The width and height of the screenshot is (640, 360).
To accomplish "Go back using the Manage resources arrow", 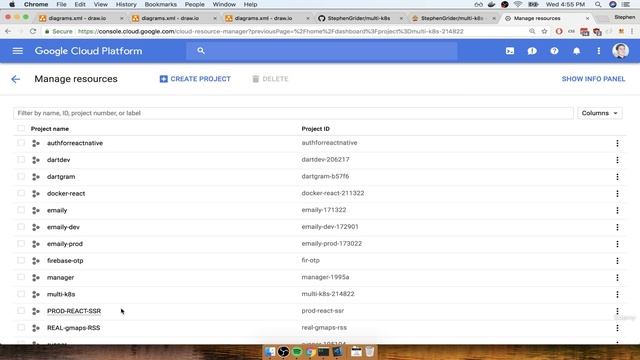I will point(16,79).
